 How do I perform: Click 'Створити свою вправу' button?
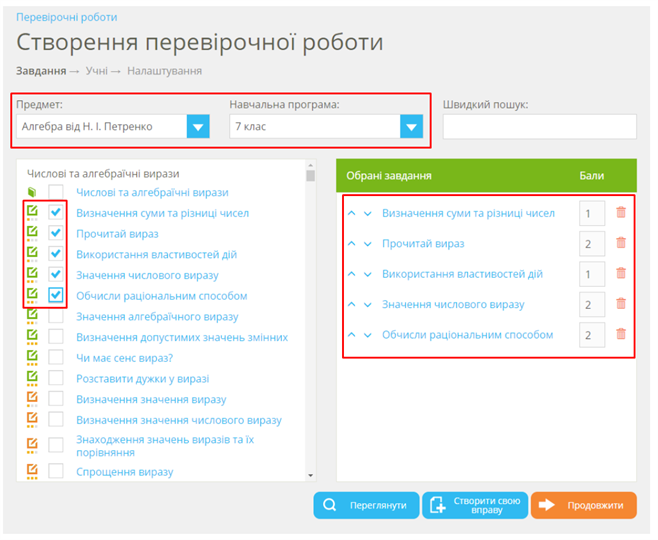[x=474, y=505]
